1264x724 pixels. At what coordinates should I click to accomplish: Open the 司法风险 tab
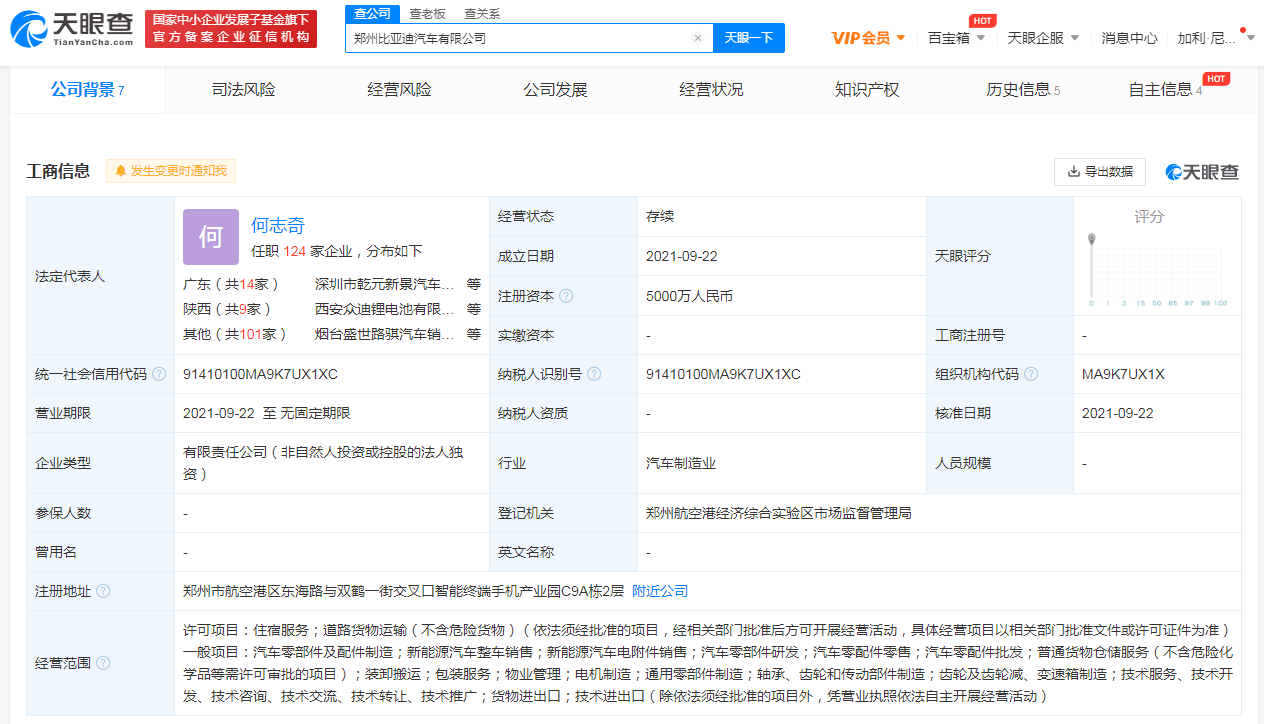(243, 90)
